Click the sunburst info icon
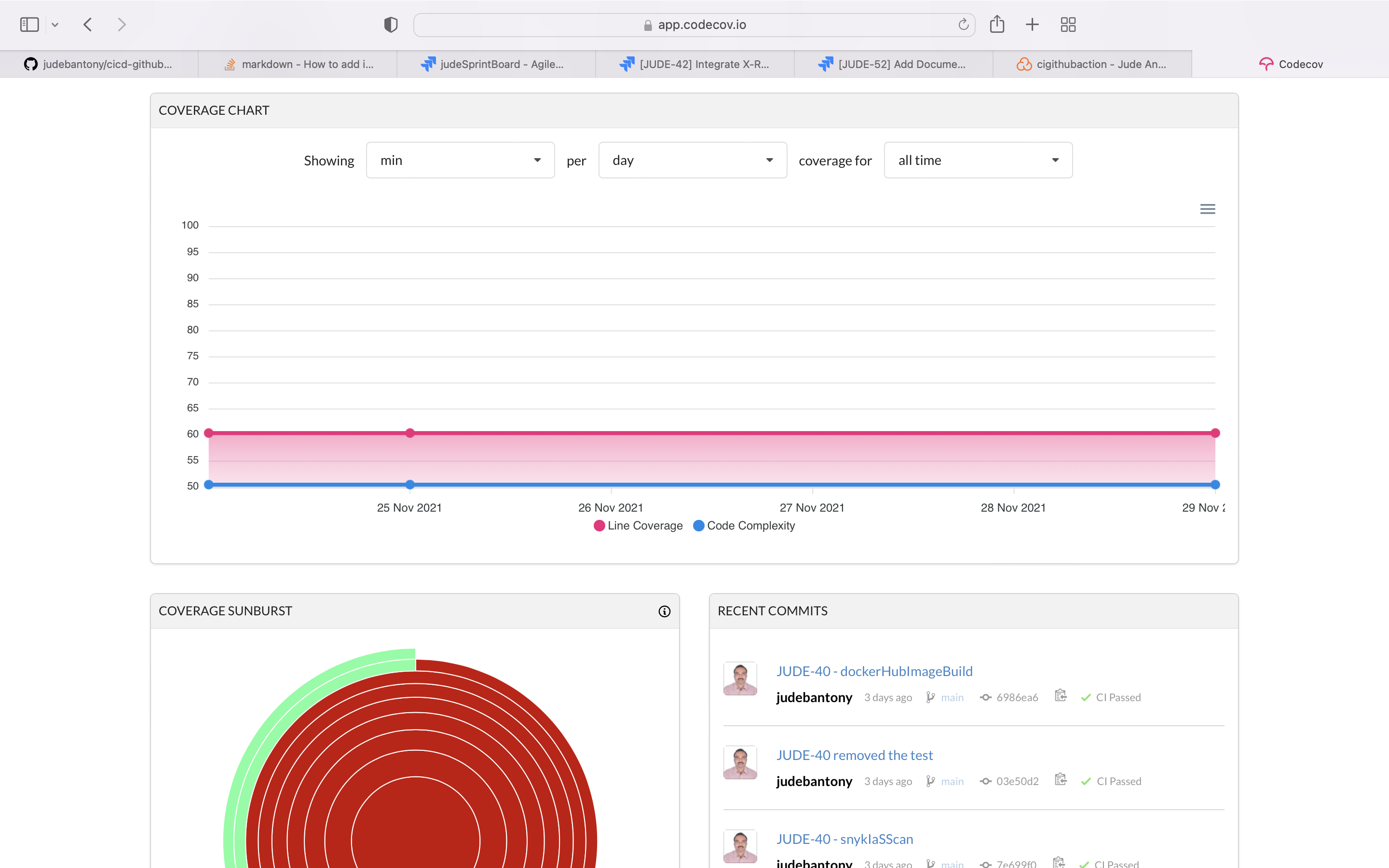The width and height of the screenshot is (1389, 868). (664, 611)
